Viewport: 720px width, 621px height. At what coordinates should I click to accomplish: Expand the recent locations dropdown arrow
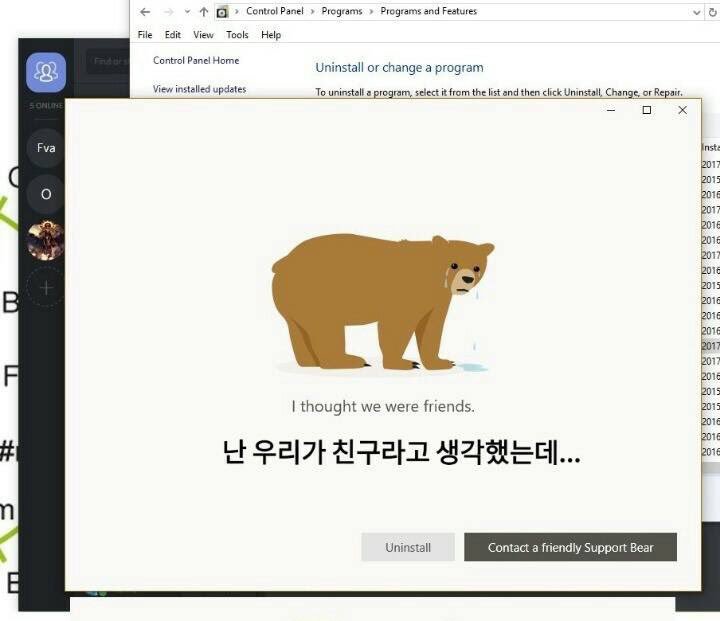tap(187, 12)
